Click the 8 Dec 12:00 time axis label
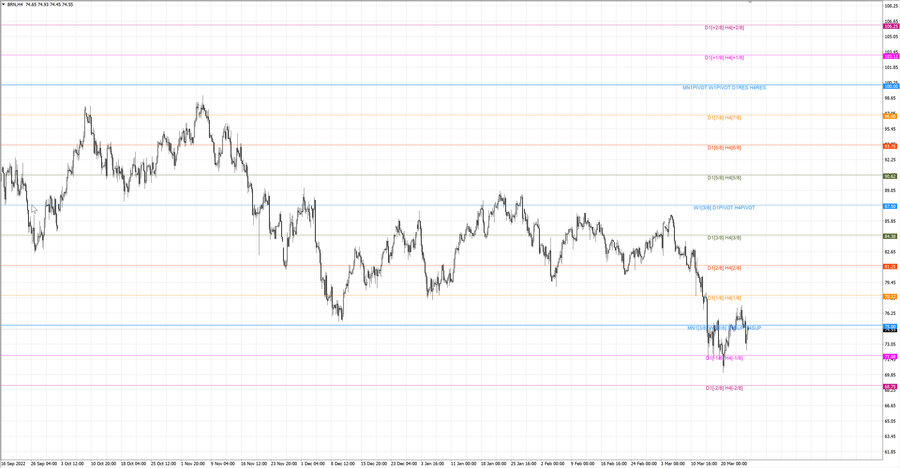Screen dimensions: 900x468 (x=343, y=463)
